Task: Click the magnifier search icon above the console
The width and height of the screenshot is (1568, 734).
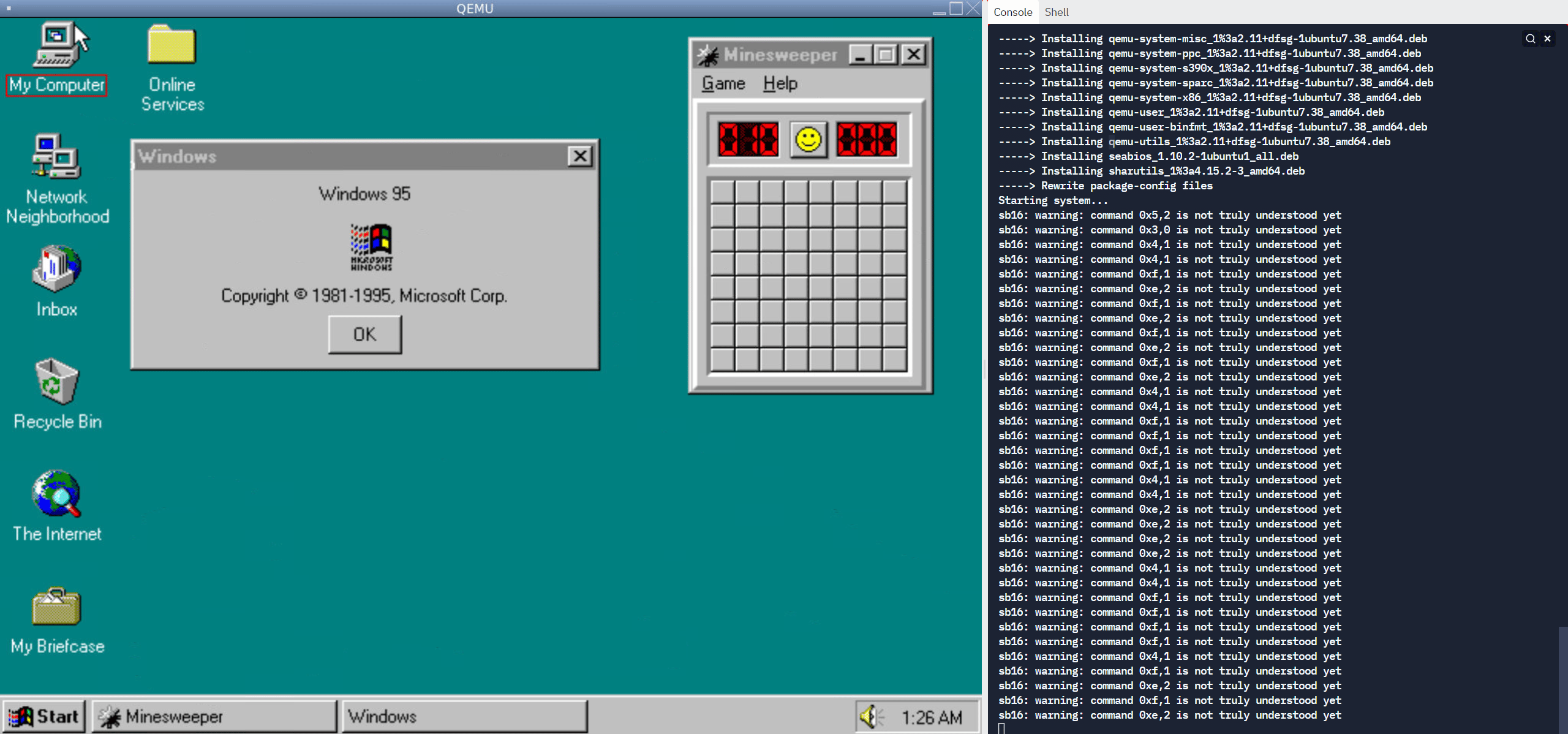Action: click(x=1530, y=39)
